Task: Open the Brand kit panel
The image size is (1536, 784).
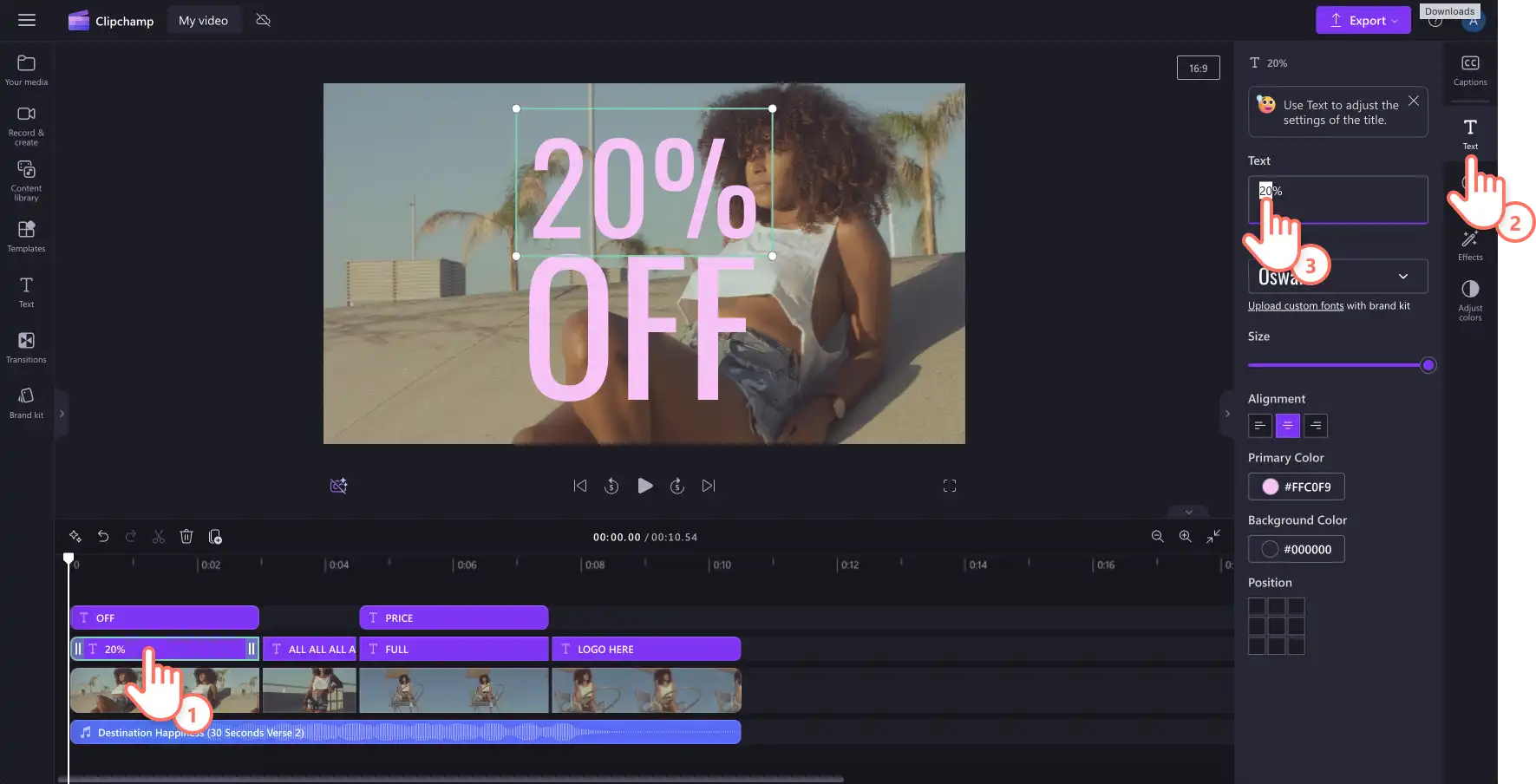Action: pos(26,403)
